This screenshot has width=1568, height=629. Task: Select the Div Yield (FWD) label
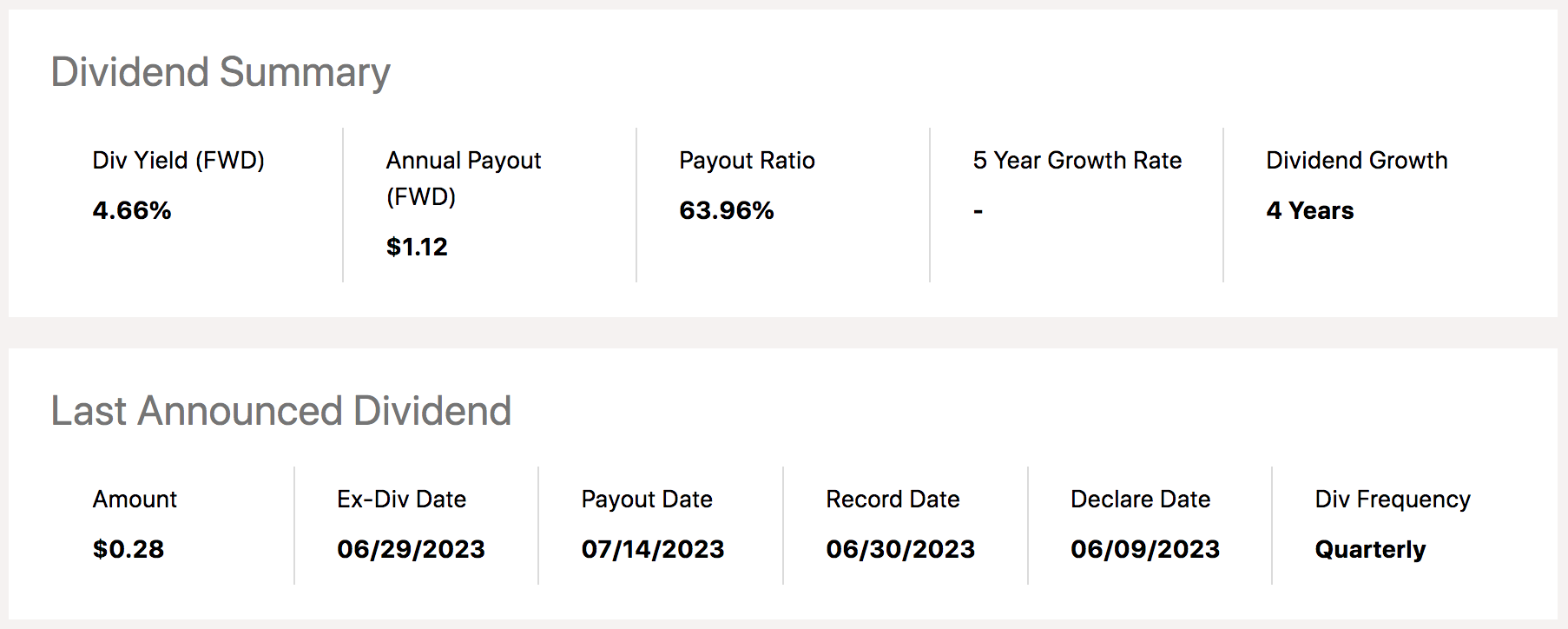[x=179, y=161]
